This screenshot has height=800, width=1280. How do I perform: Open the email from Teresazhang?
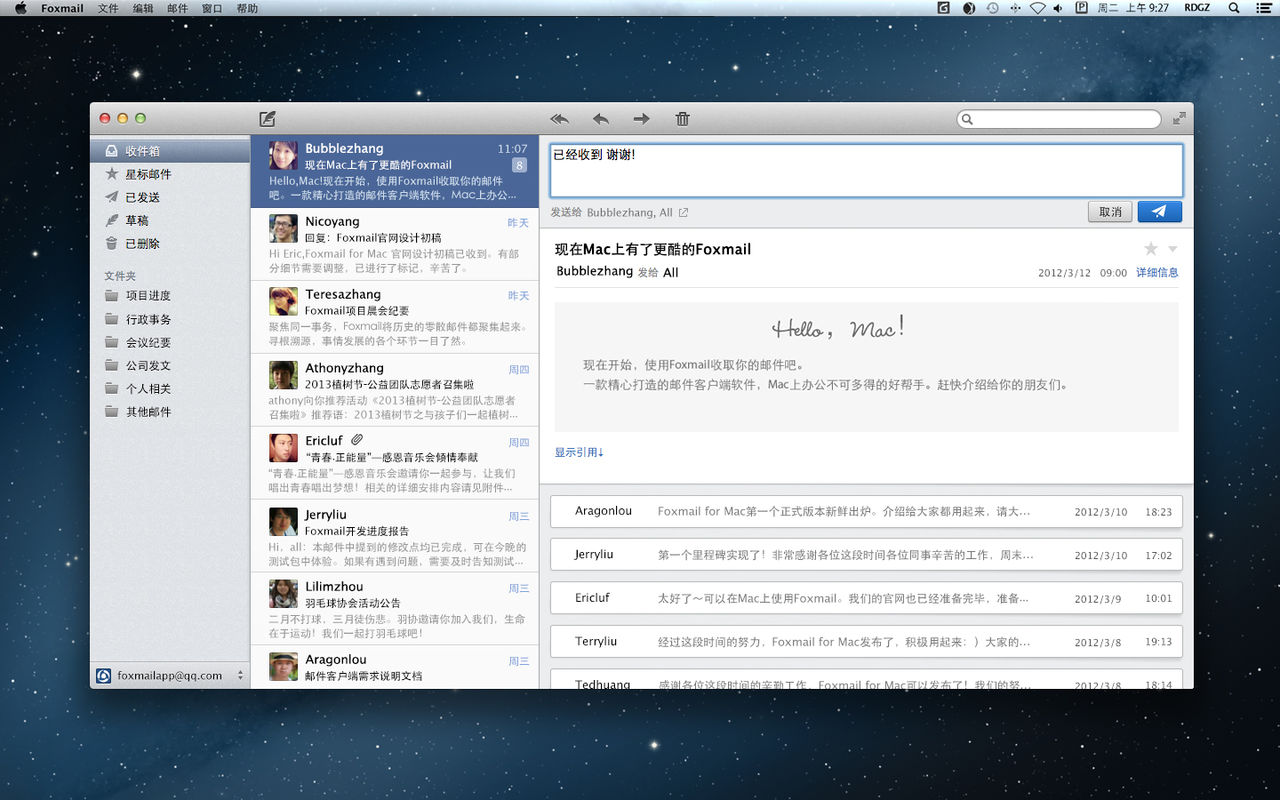(x=394, y=317)
